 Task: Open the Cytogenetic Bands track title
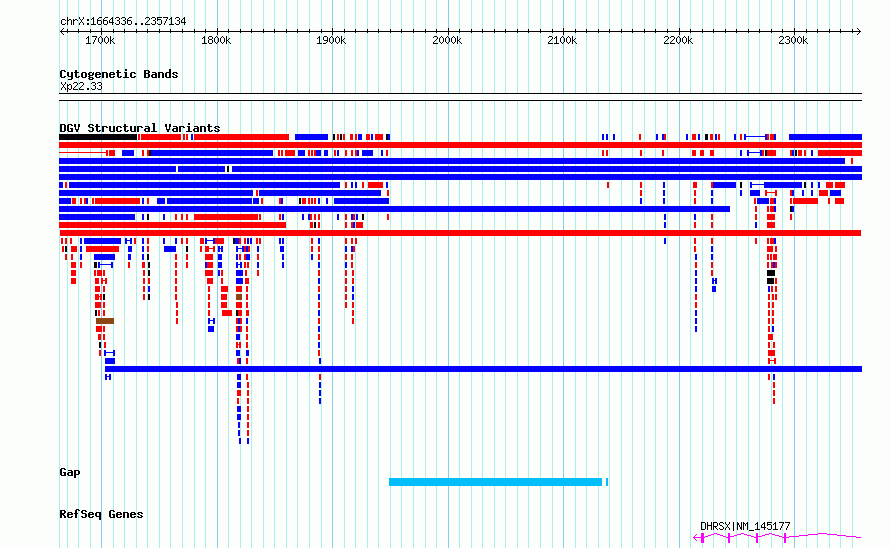(x=119, y=74)
